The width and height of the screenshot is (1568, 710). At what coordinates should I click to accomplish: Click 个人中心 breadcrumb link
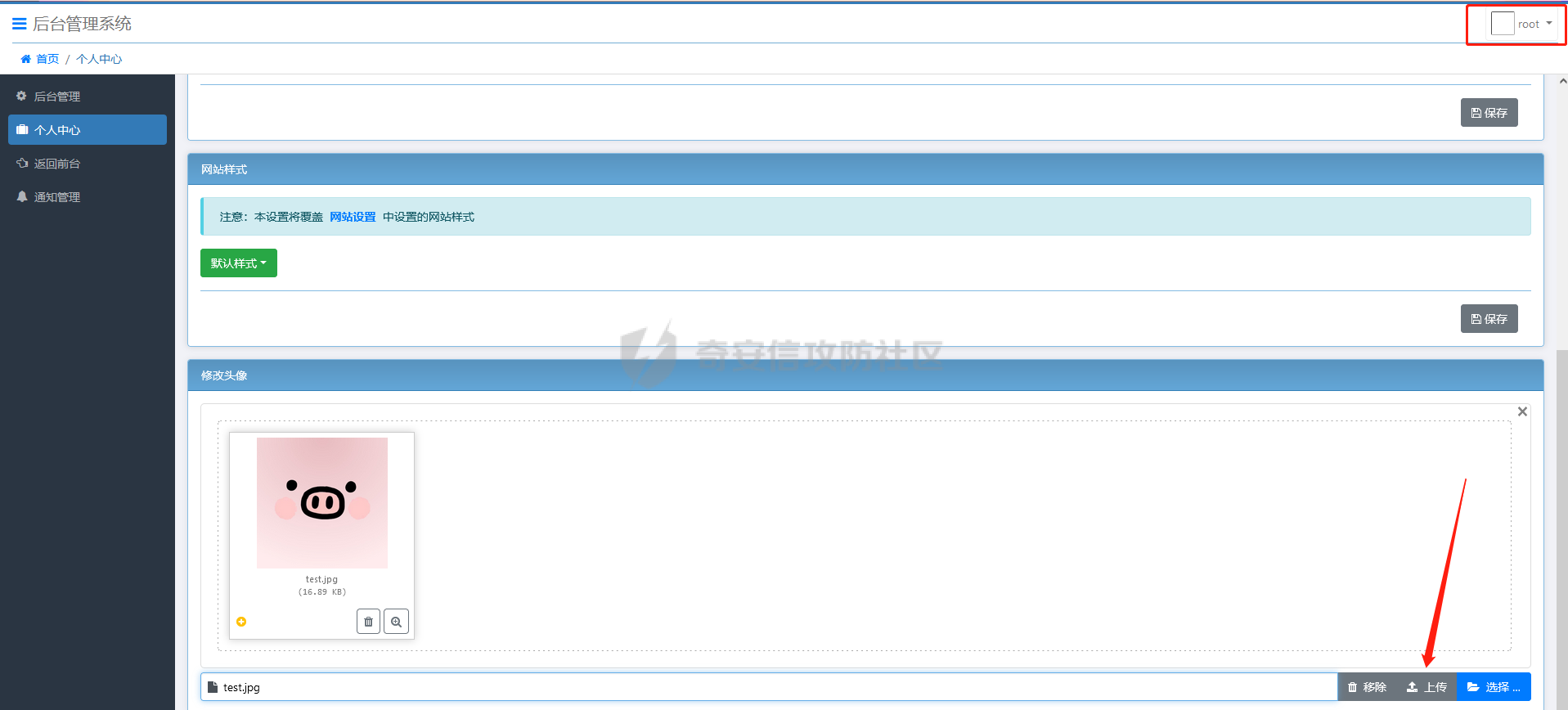(x=99, y=59)
